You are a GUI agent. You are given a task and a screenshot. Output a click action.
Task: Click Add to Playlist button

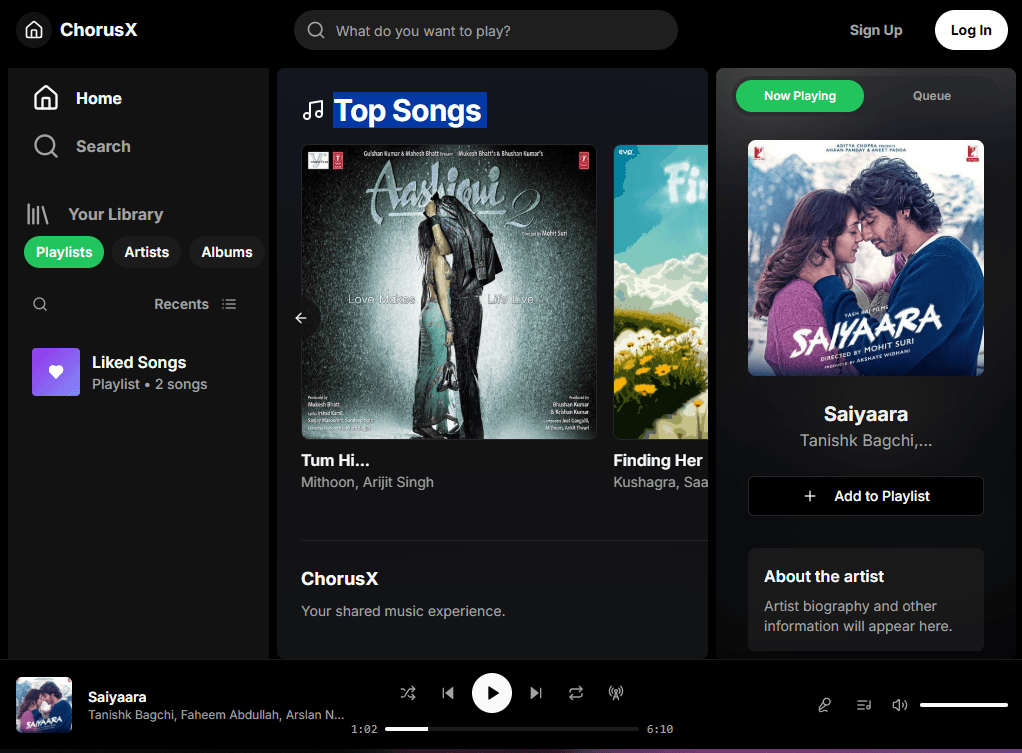(x=865, y=496)
